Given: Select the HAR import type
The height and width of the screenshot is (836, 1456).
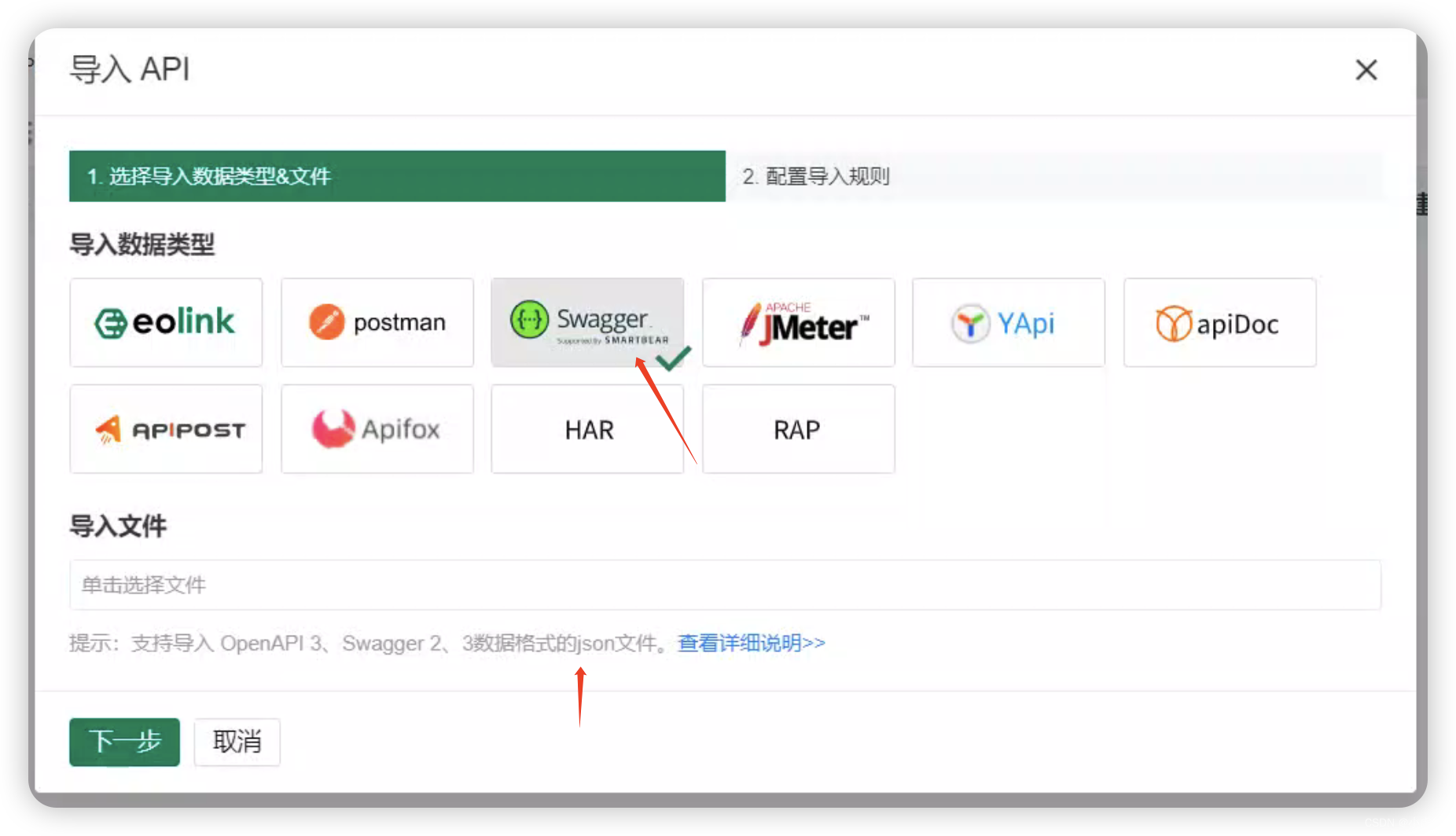Looking at the screenshot, I should click(587, 429).
